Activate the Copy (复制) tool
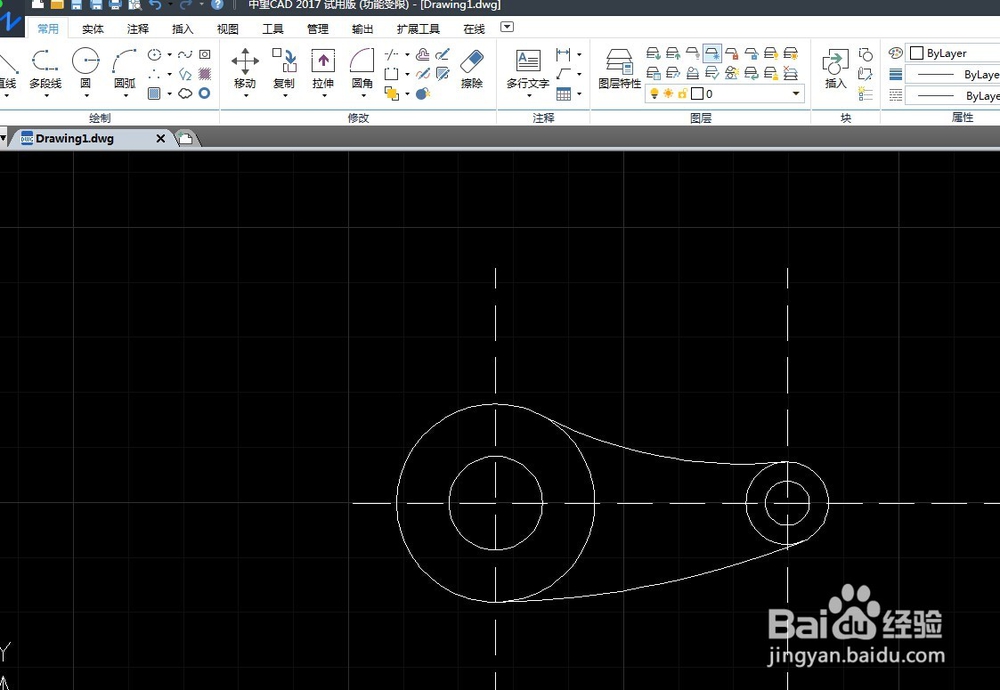Screen dimensions: 1000x690 [x=284, y=68]
